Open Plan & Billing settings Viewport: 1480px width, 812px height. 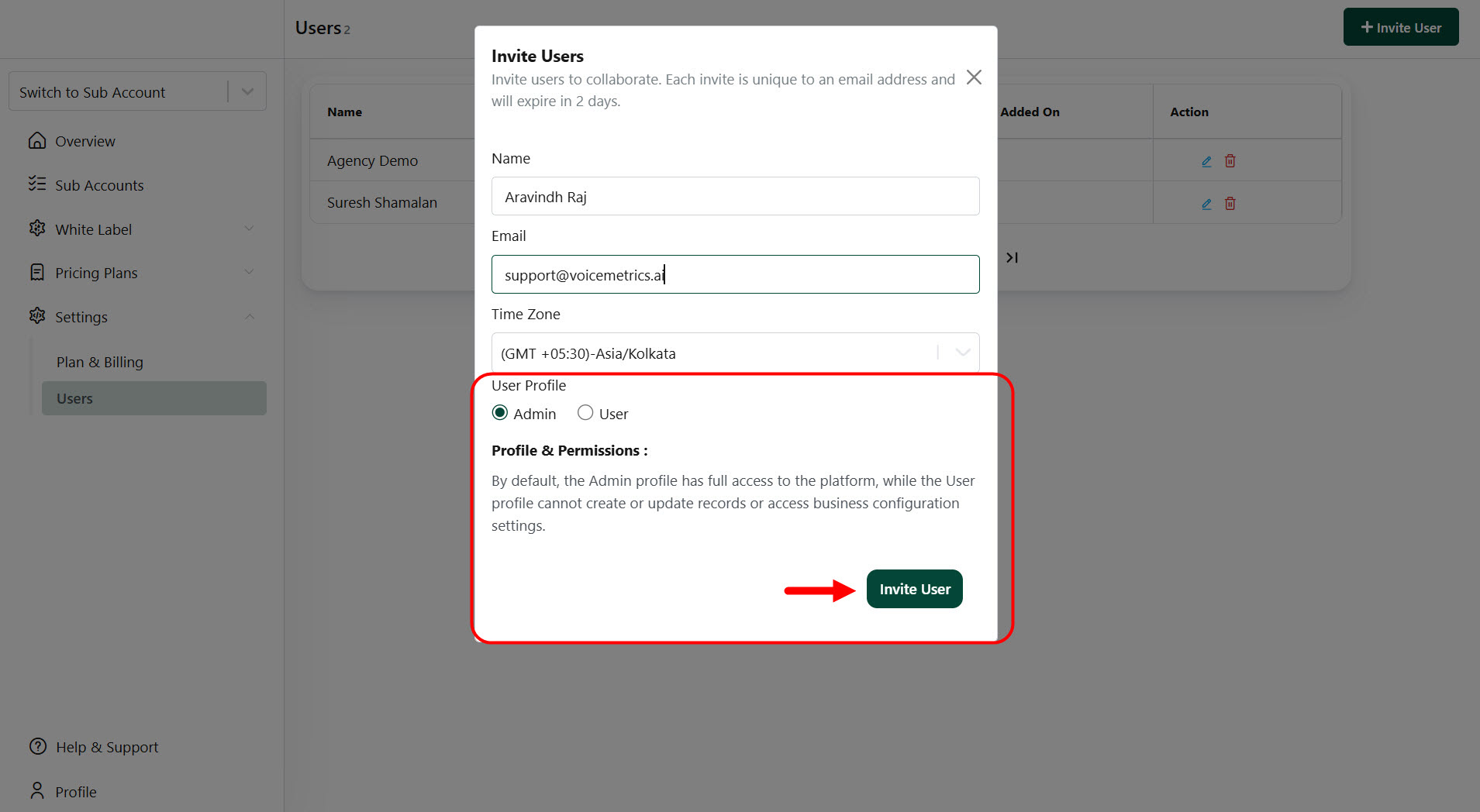(100, 362)
